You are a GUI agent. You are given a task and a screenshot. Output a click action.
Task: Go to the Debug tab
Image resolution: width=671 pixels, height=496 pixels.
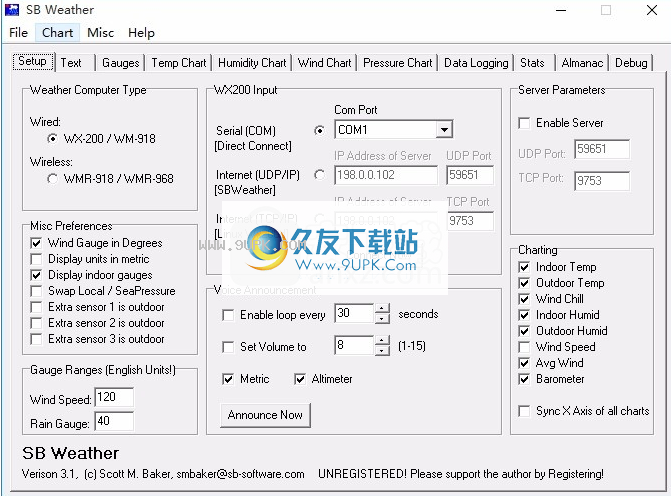631,63
